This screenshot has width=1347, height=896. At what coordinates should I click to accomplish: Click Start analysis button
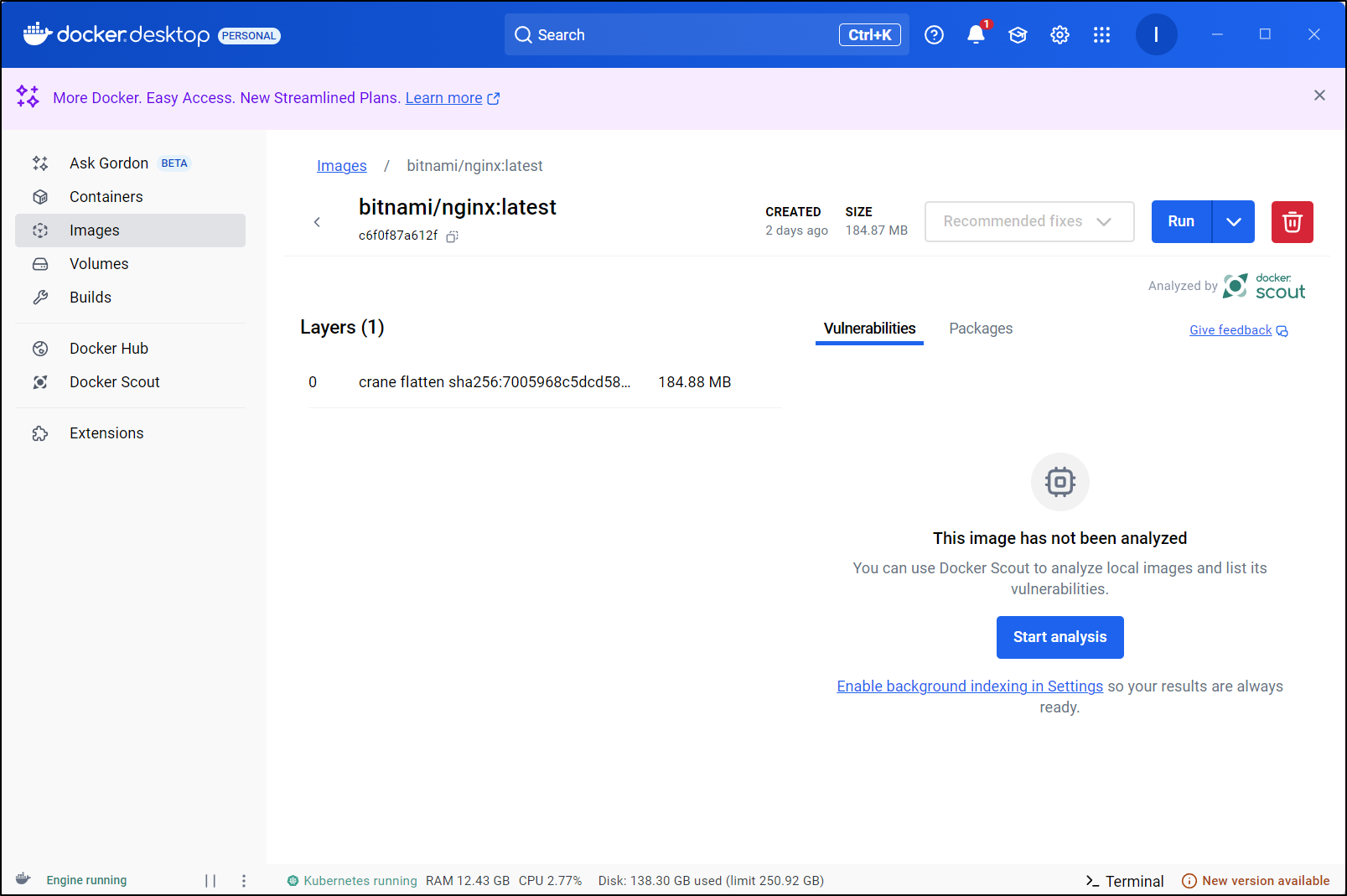click(1059, 638)
